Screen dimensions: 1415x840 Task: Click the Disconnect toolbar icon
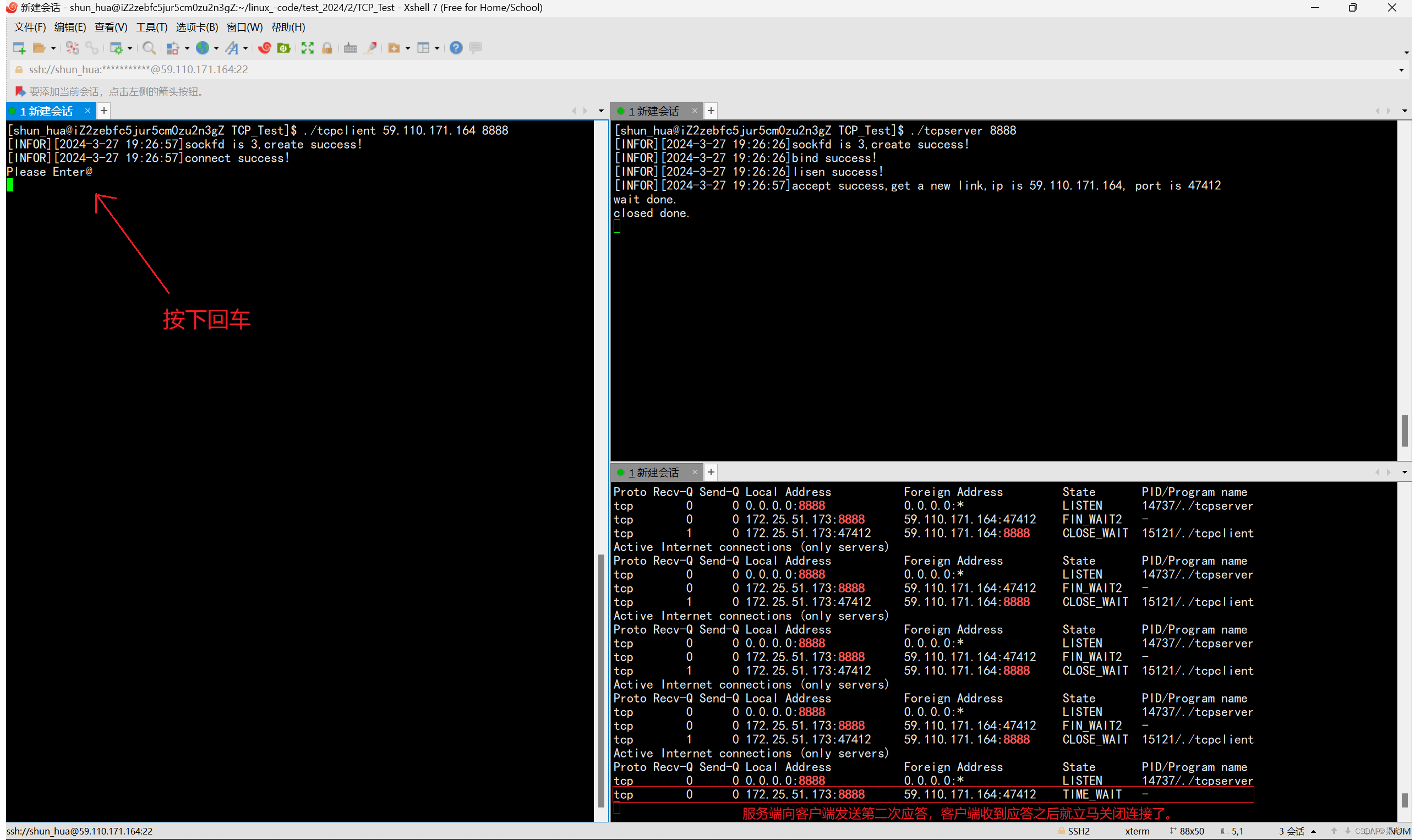pyautogui.click(x=73, y=48)
